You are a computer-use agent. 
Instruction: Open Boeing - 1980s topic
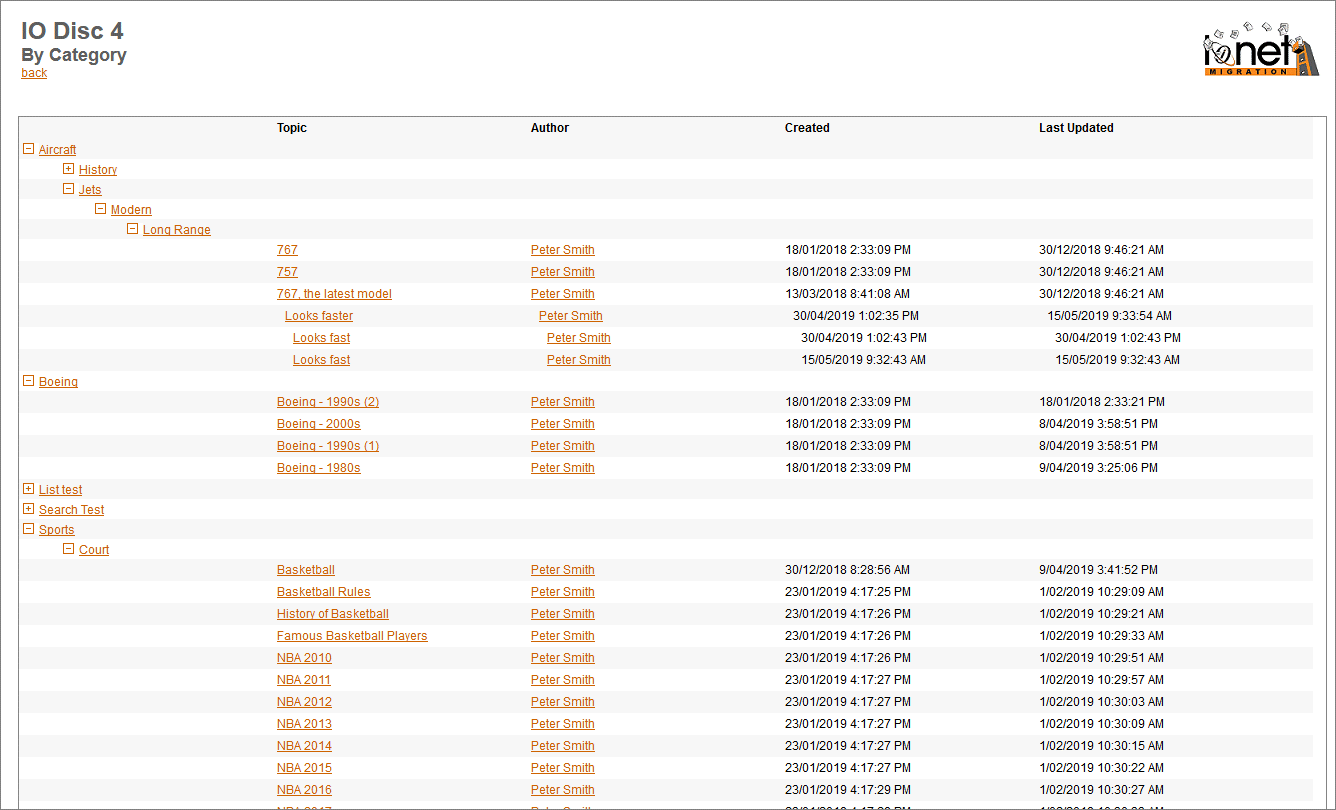point(319,468)
